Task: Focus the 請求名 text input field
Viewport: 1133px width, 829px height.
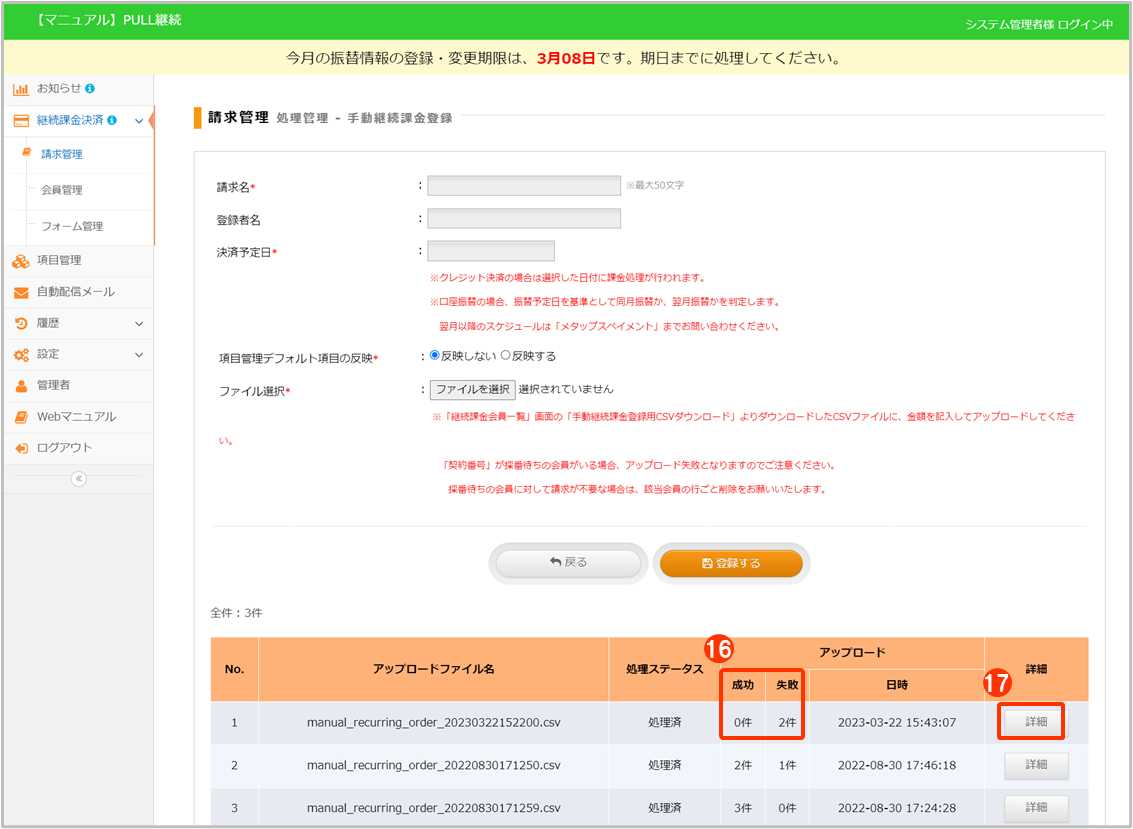Action: (523, 186)
